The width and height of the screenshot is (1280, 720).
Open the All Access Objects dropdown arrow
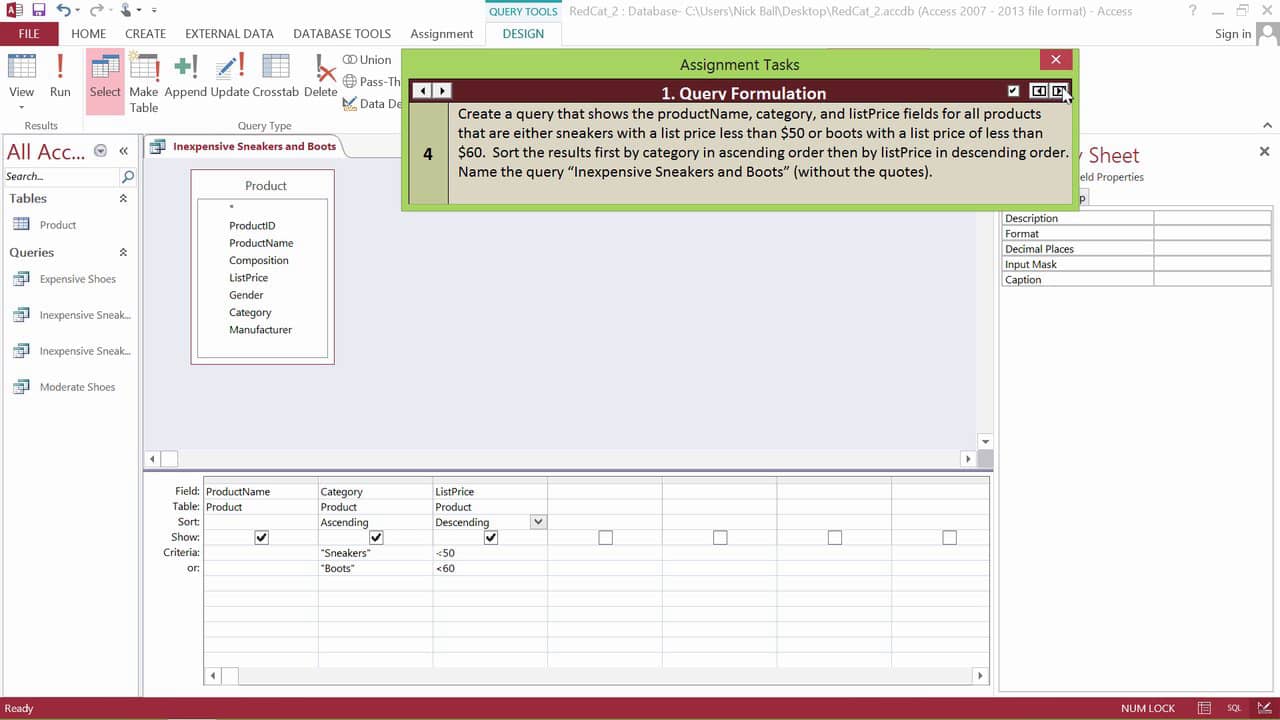tap(100, 151)
